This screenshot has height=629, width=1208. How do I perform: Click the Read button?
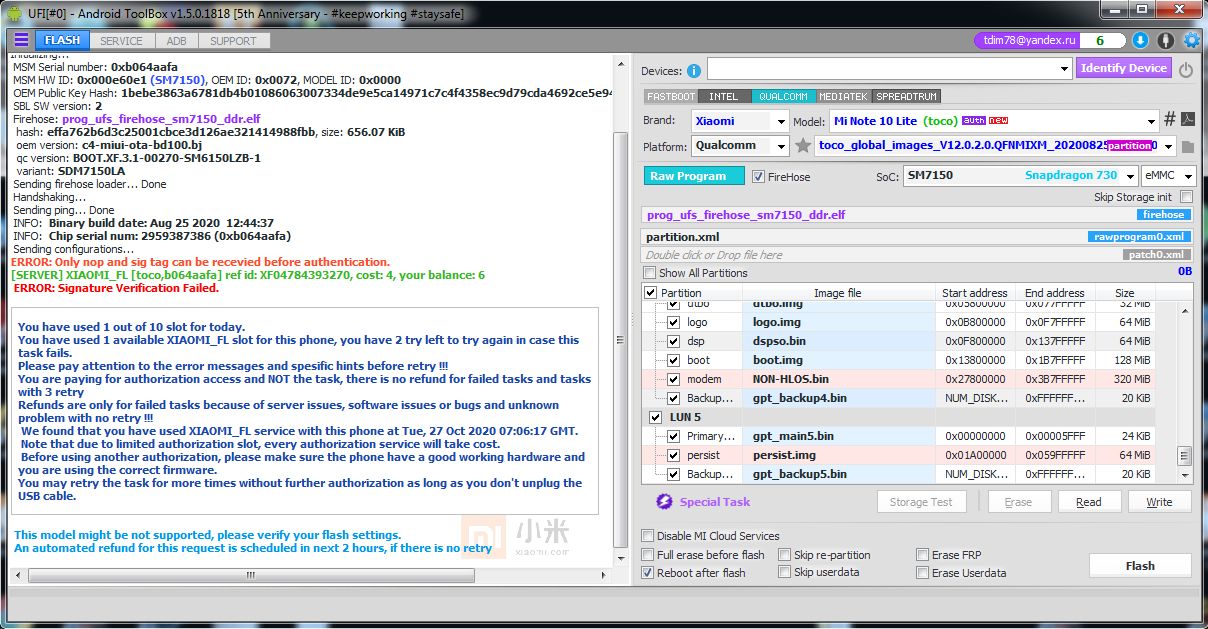1088,502
